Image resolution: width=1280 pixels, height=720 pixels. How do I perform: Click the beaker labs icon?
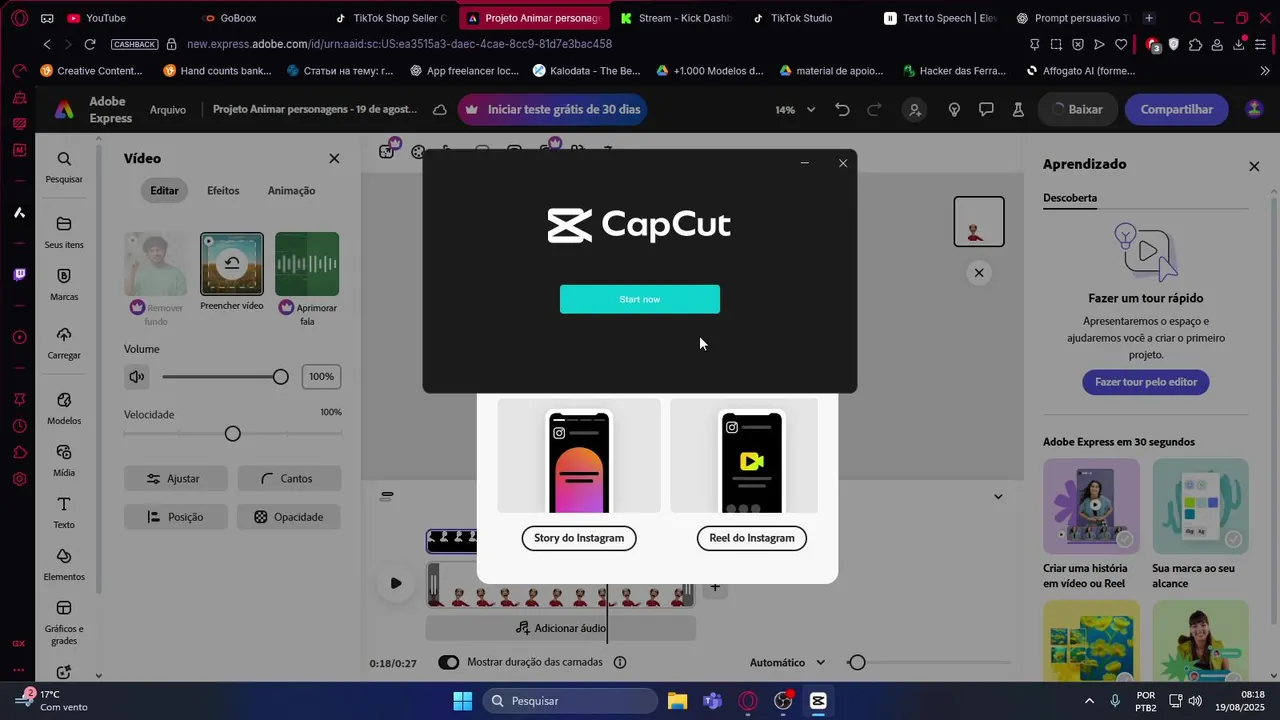pyautogui.click(x=1018, y=110)
